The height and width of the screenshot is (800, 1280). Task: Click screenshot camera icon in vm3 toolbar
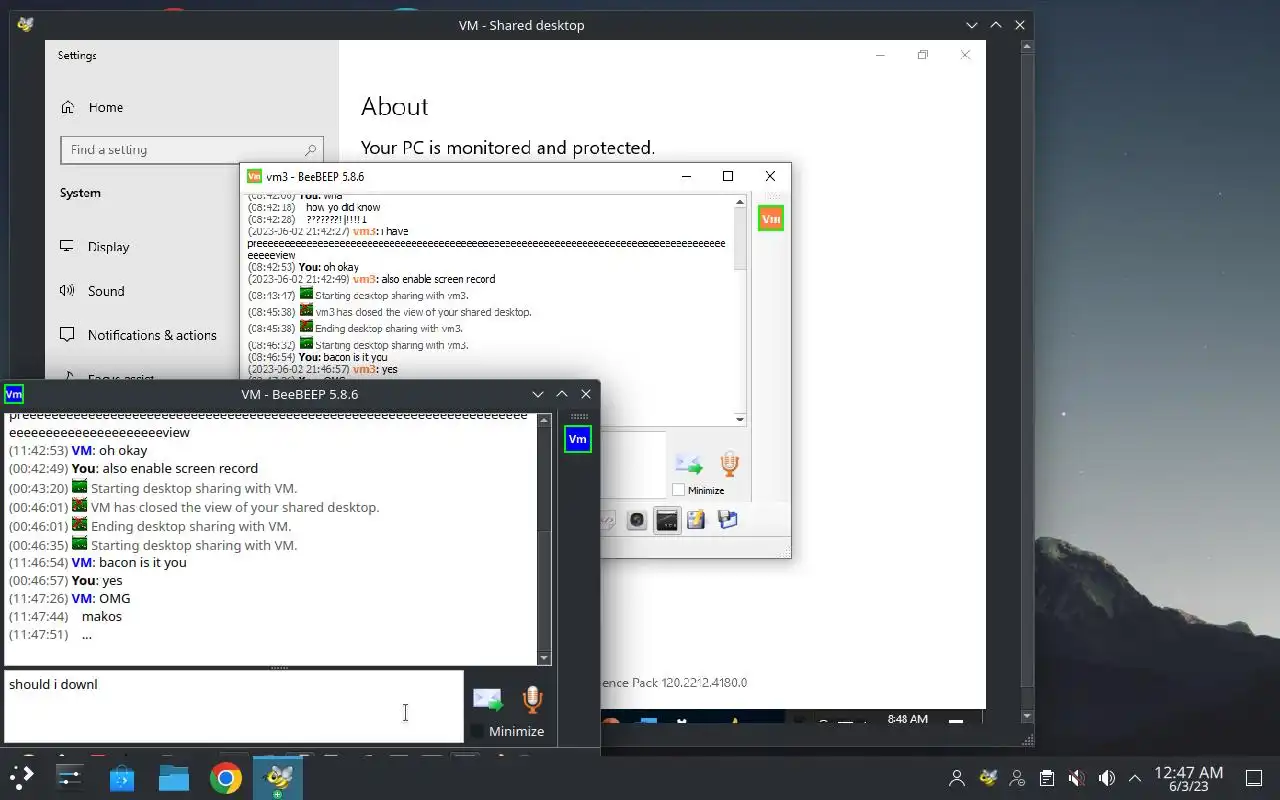click(637, 520)
